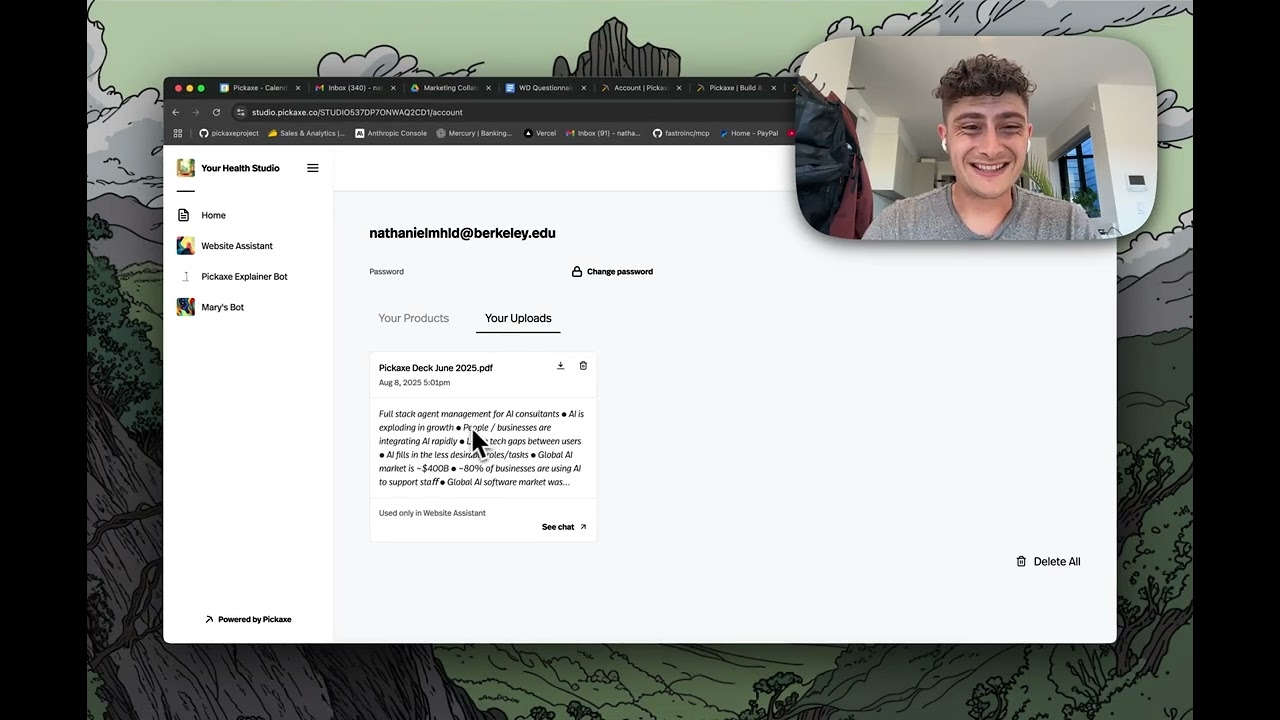Viewport: 1280px width, 720px height.
Task: Close the Inbox (340) browser tab
Action: point(393,88)
